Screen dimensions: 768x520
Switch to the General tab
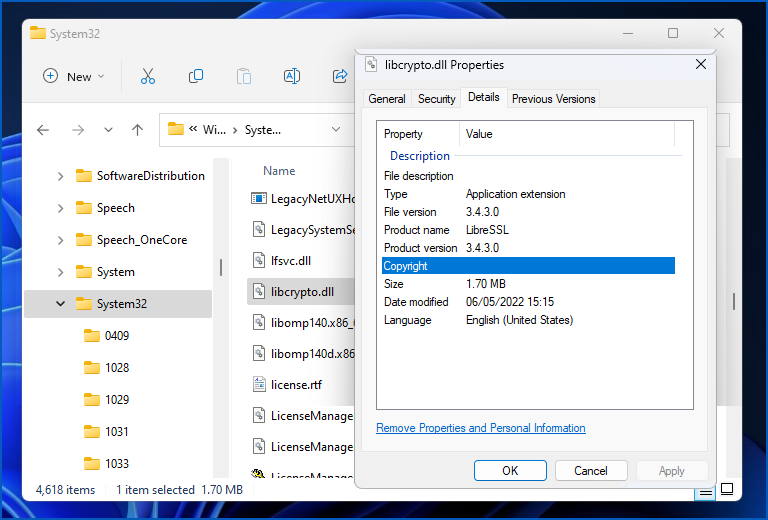point(387,99)
